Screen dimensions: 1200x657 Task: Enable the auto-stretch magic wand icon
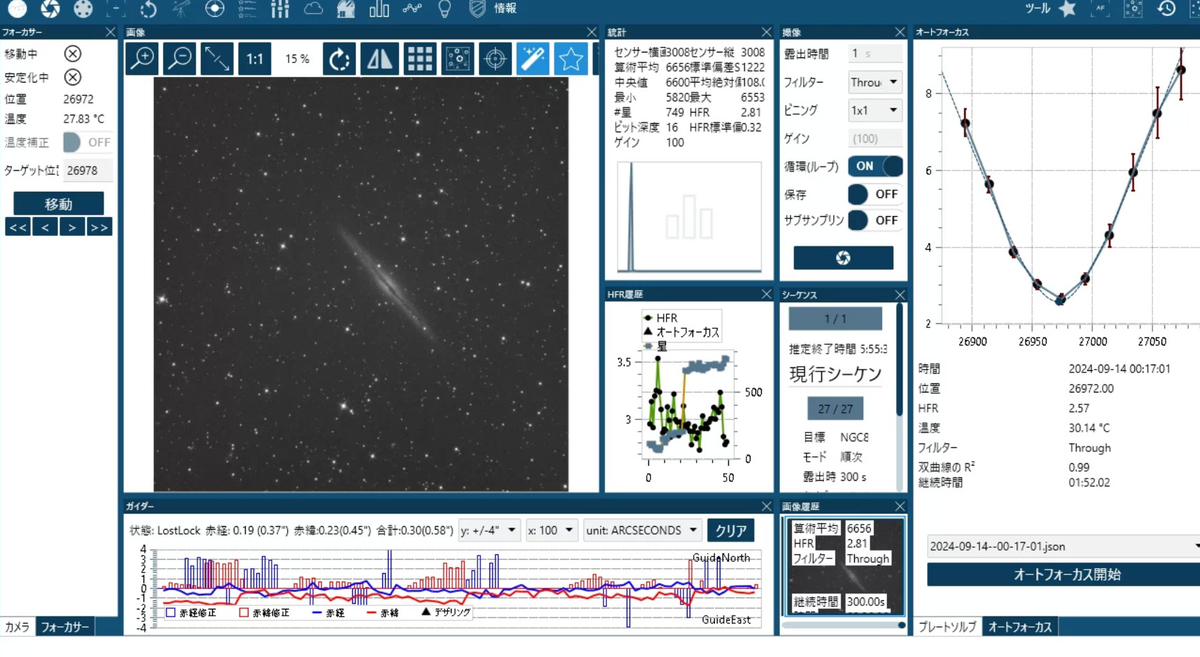click(533, 59)
